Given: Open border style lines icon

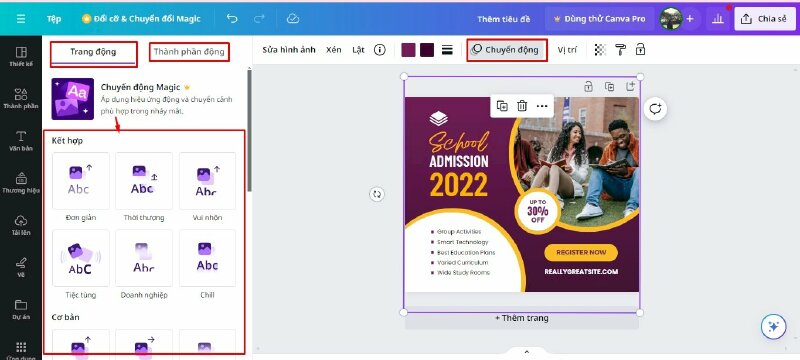Looking at the screenshot, I should pos(447,50).
